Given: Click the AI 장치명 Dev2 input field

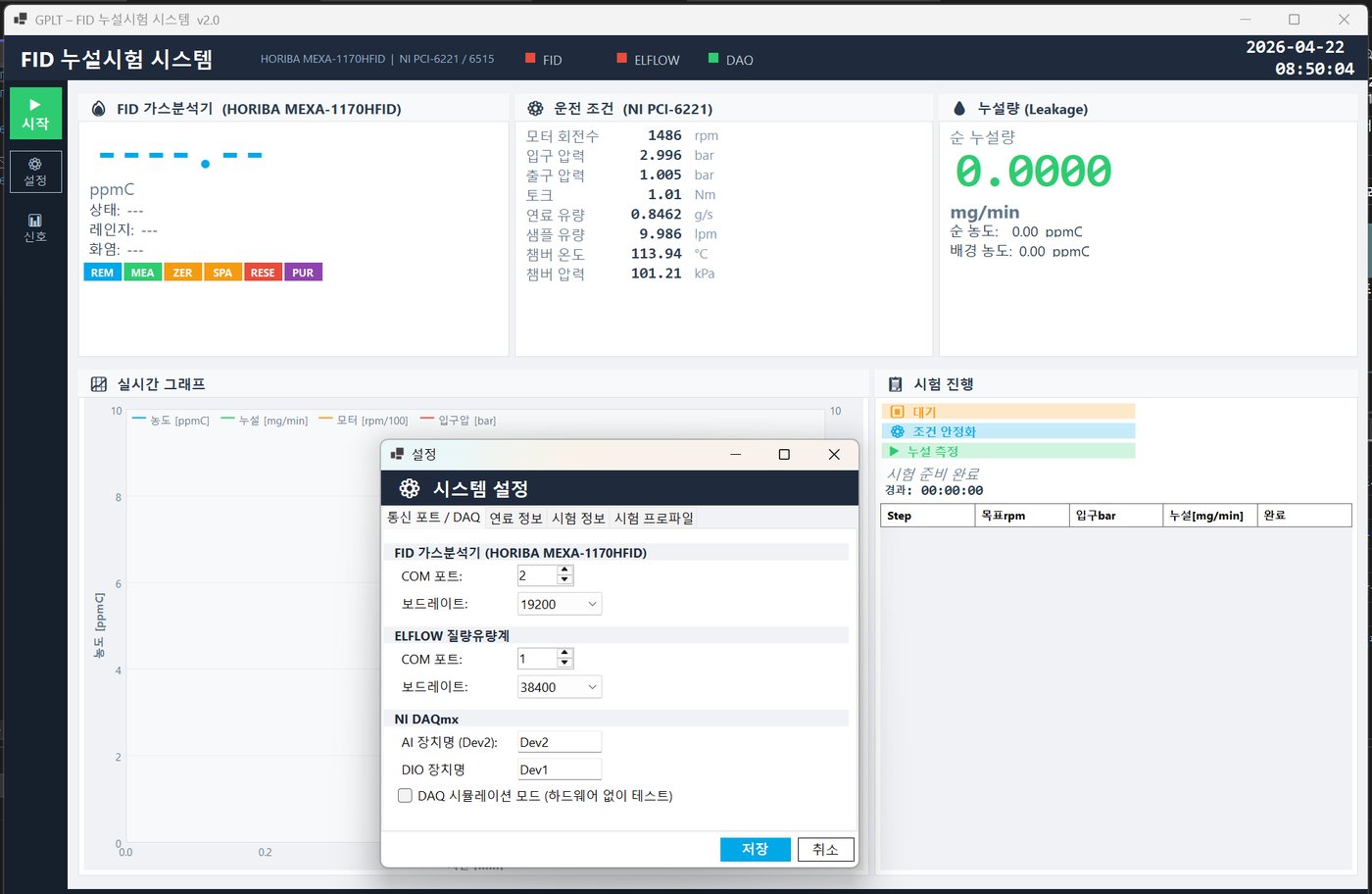Looking at the screenshot, I should click(560, 742).
